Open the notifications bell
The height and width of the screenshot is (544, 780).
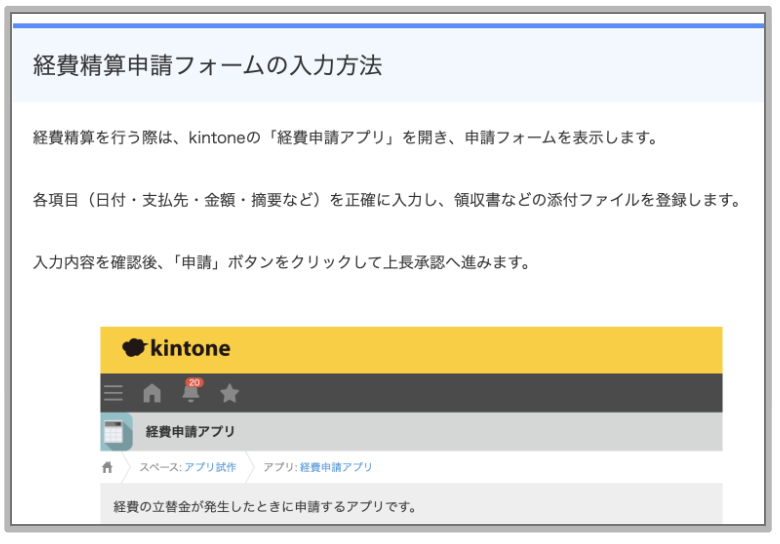[191, 394]
